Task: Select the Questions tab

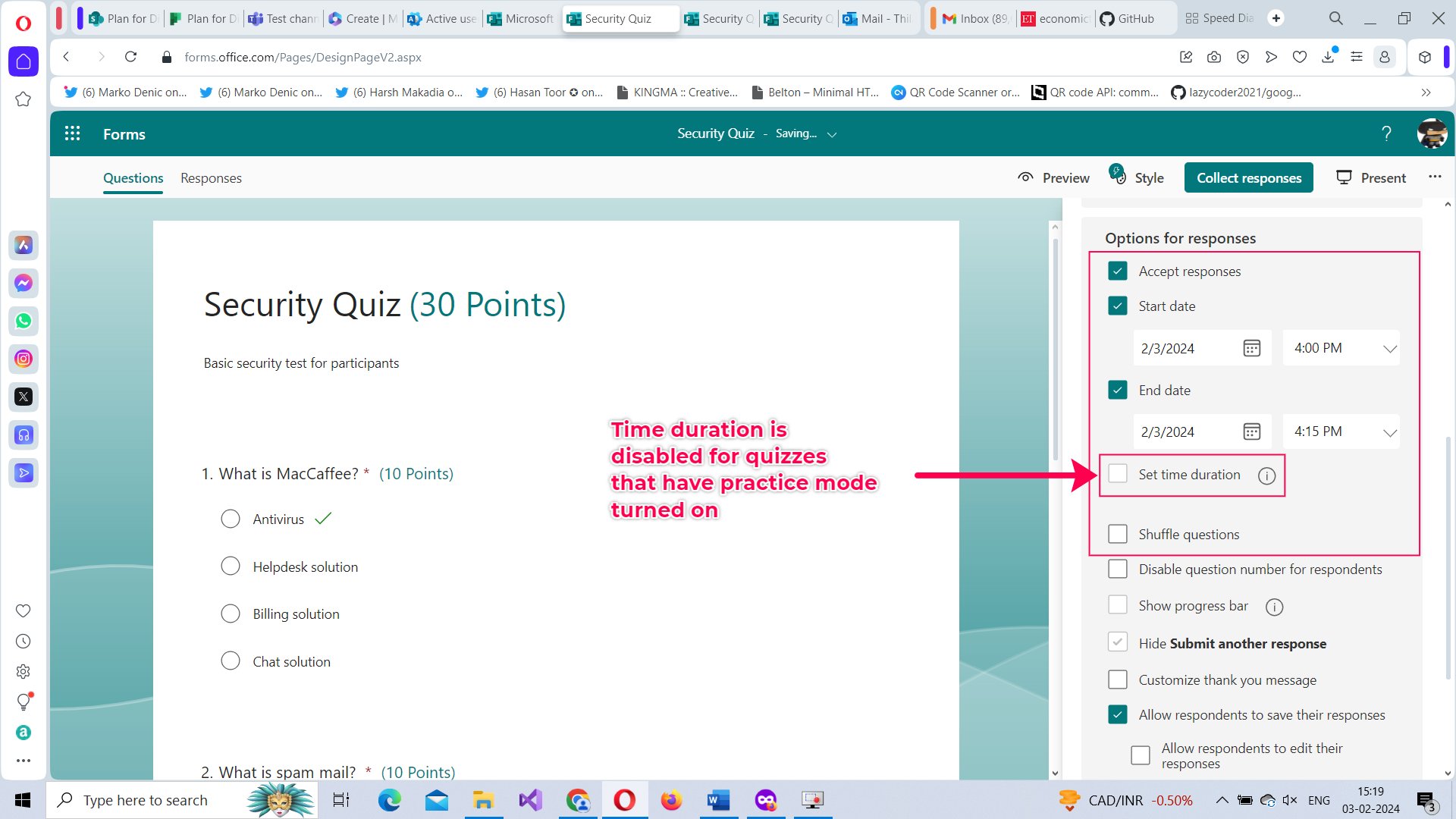Action: coord(133,178)
